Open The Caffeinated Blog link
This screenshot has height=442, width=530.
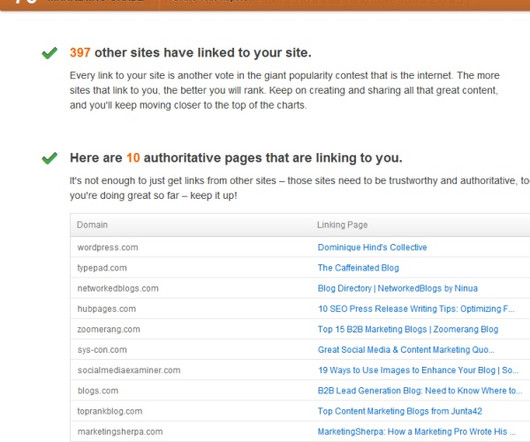tap(358, 268)
